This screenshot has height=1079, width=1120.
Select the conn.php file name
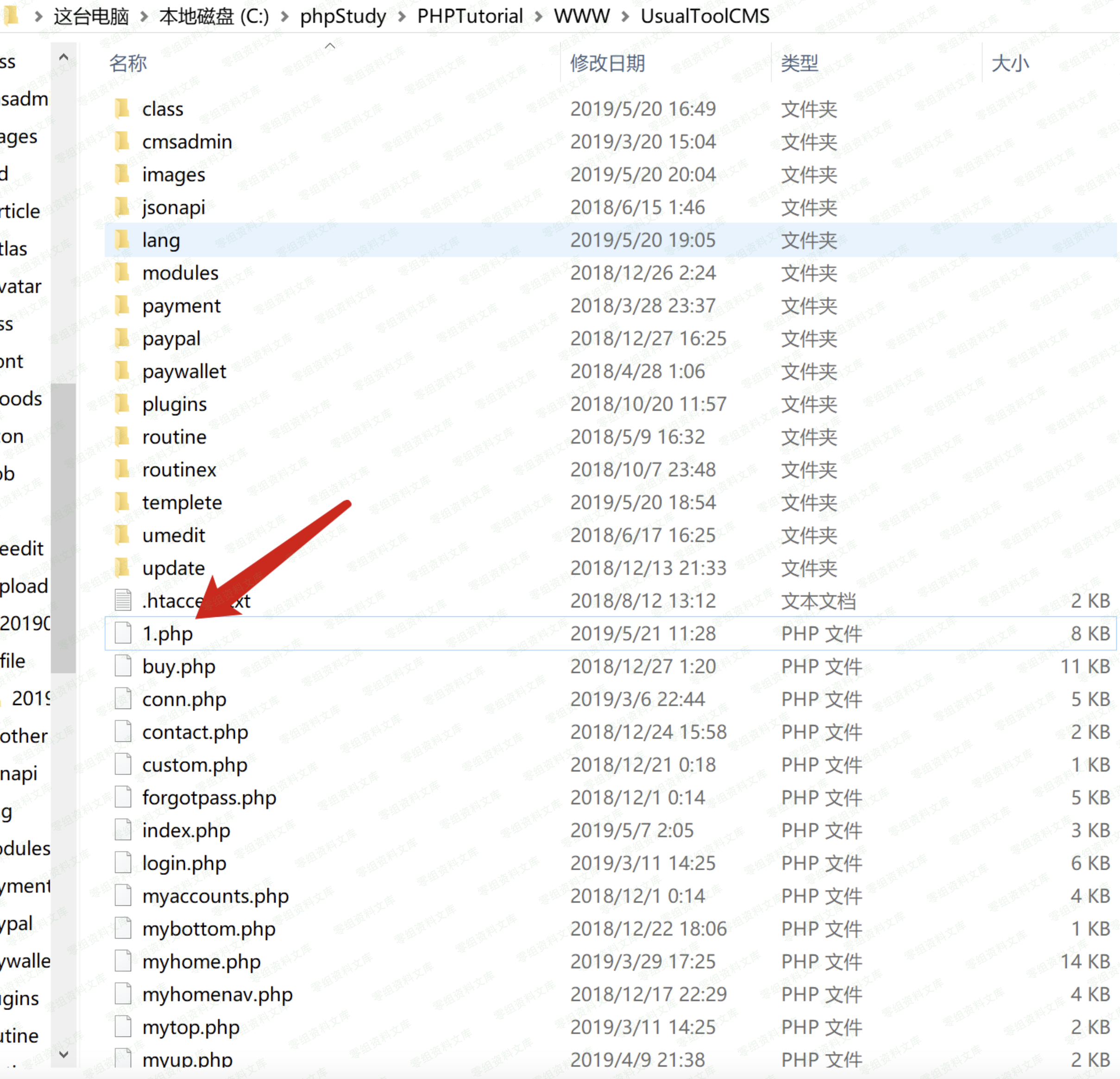tap(184, 699)
